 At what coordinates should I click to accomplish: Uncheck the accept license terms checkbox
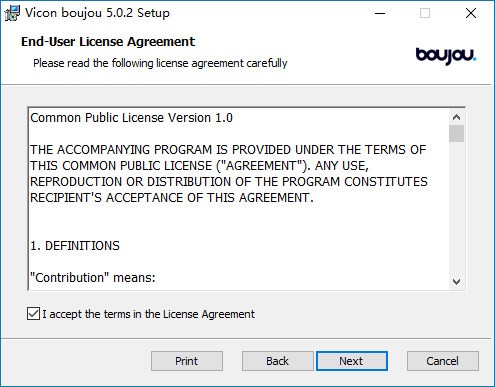pos(33,314)
